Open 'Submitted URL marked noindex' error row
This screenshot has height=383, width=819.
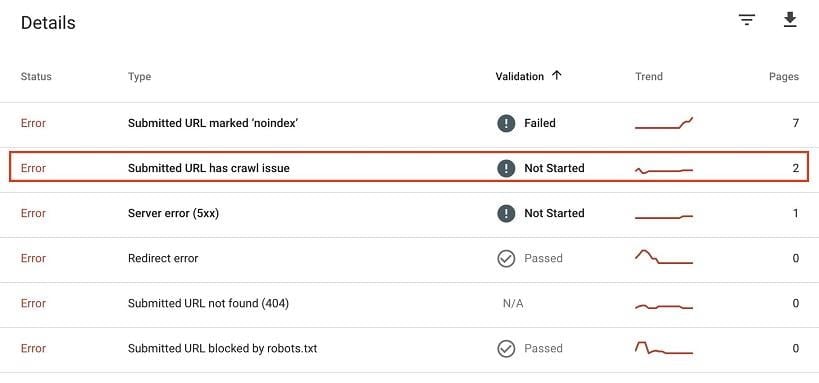click(x=410, y=124)
